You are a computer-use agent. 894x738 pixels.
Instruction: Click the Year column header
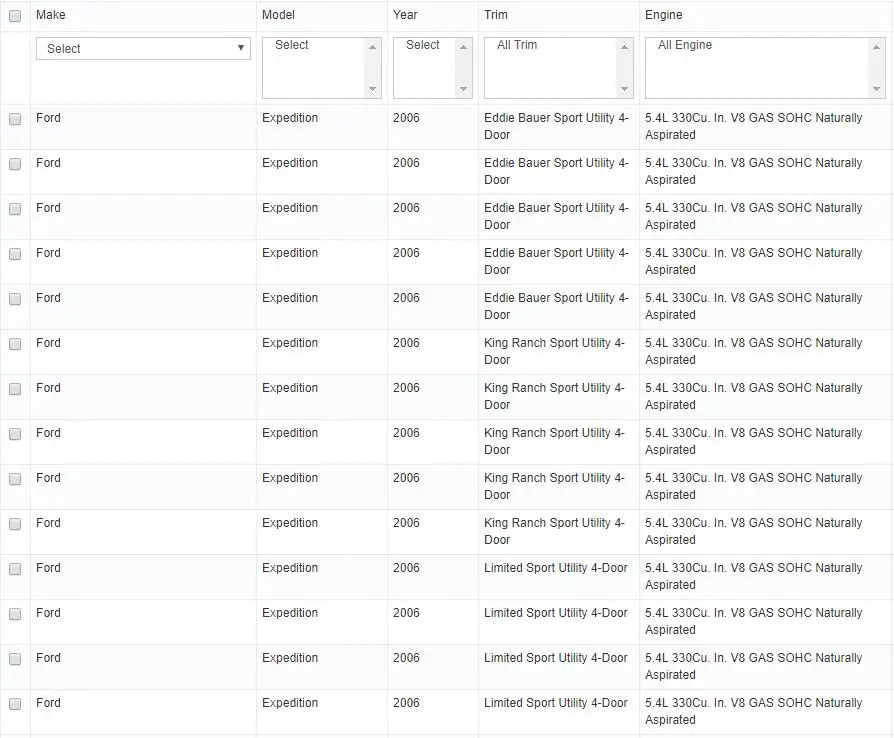click(405, 15)
